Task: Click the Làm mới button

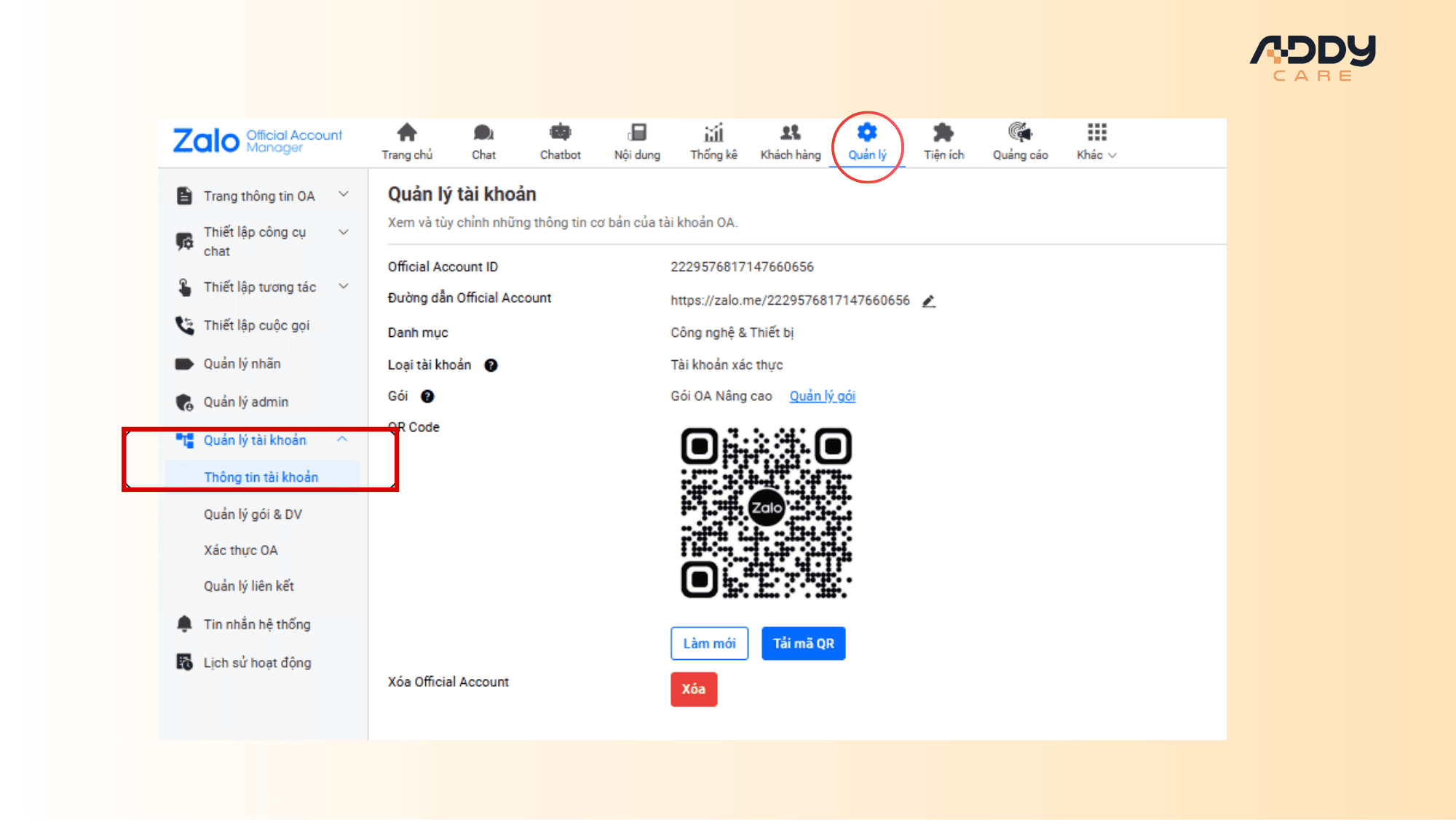Action: pyautogui.click(x=710, y=643)
